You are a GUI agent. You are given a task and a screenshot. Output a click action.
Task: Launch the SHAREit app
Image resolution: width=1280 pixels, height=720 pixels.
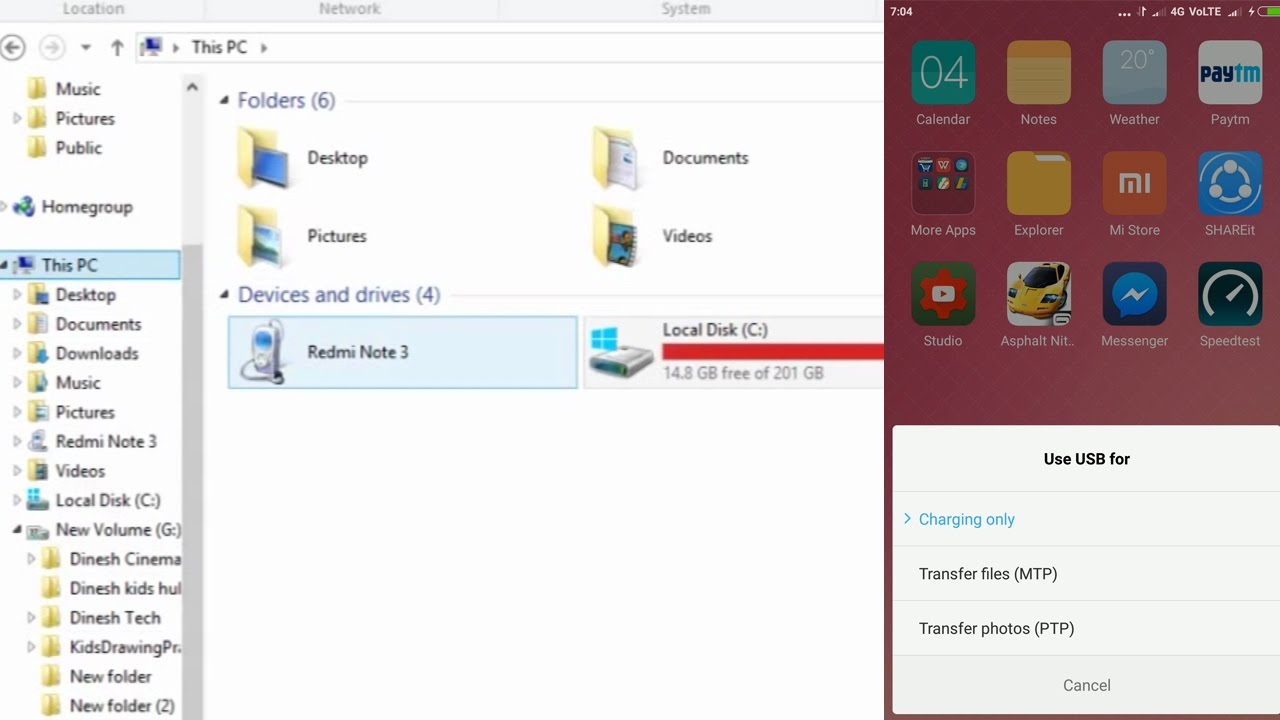tap(1230, 184)
